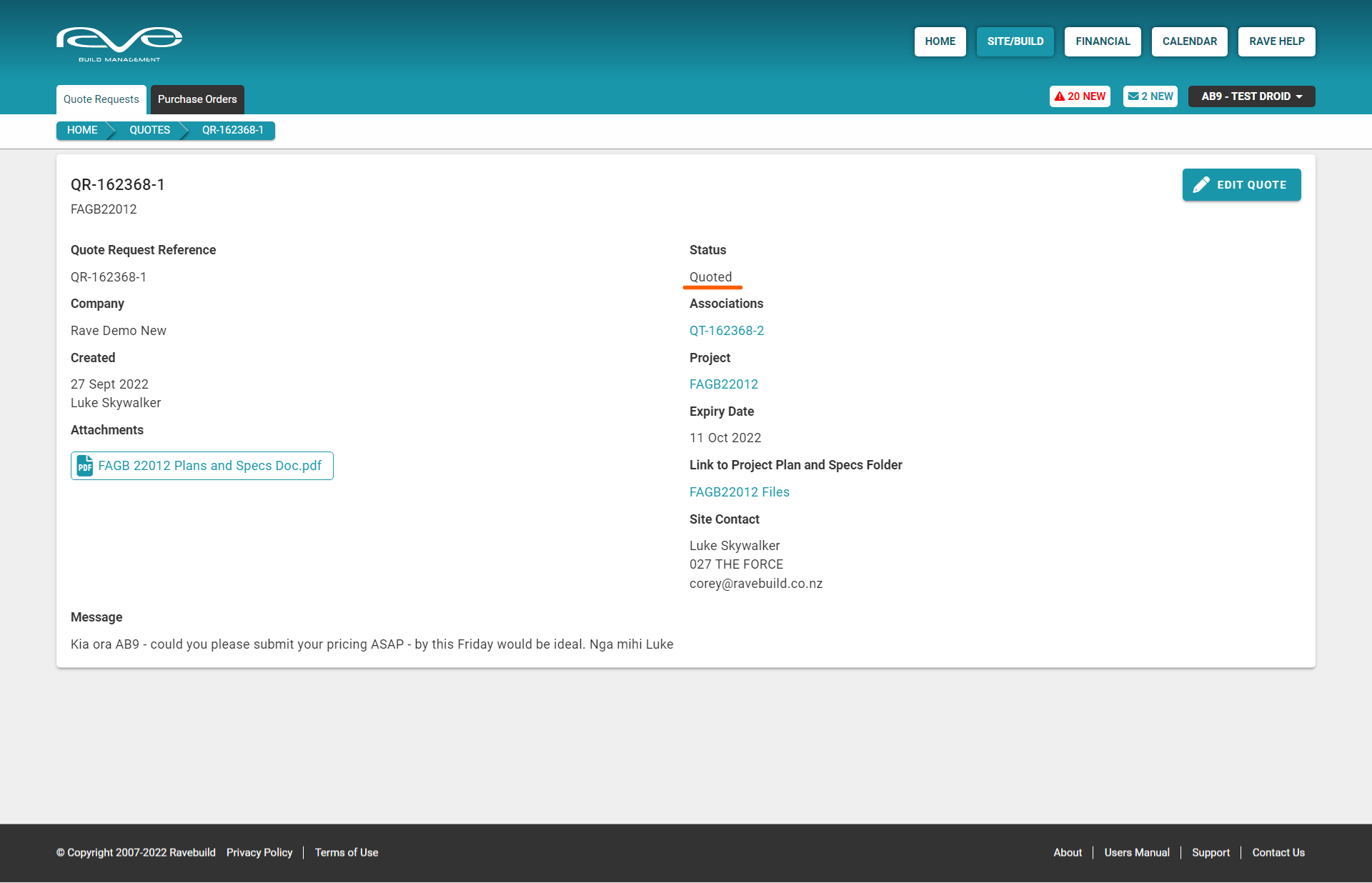This screenshot has height=883, width=1372.
Task: Expand the AB9 - TEST DROID dropdown
Action: [1251, 96]
